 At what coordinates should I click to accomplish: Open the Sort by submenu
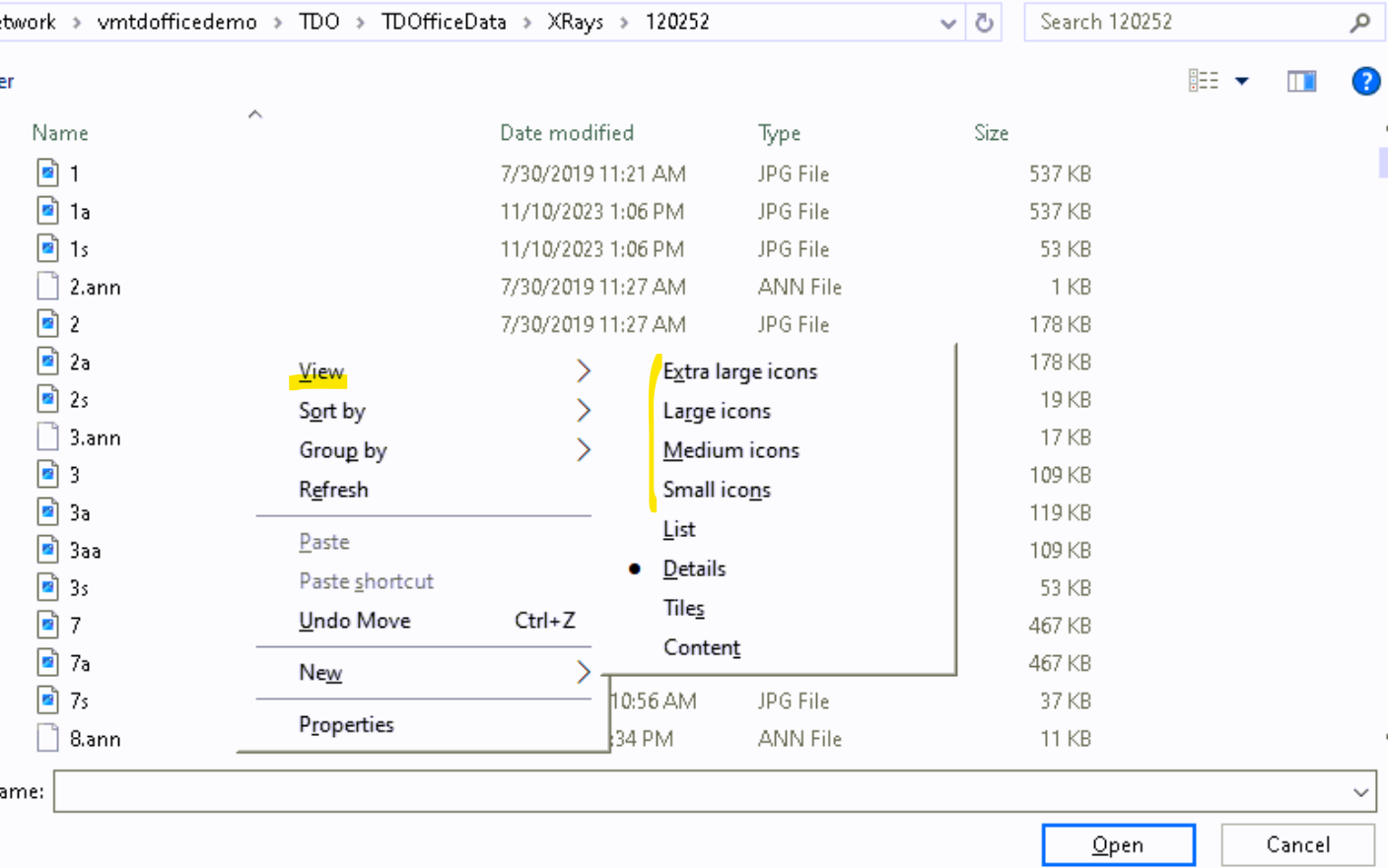click(332, 411)
